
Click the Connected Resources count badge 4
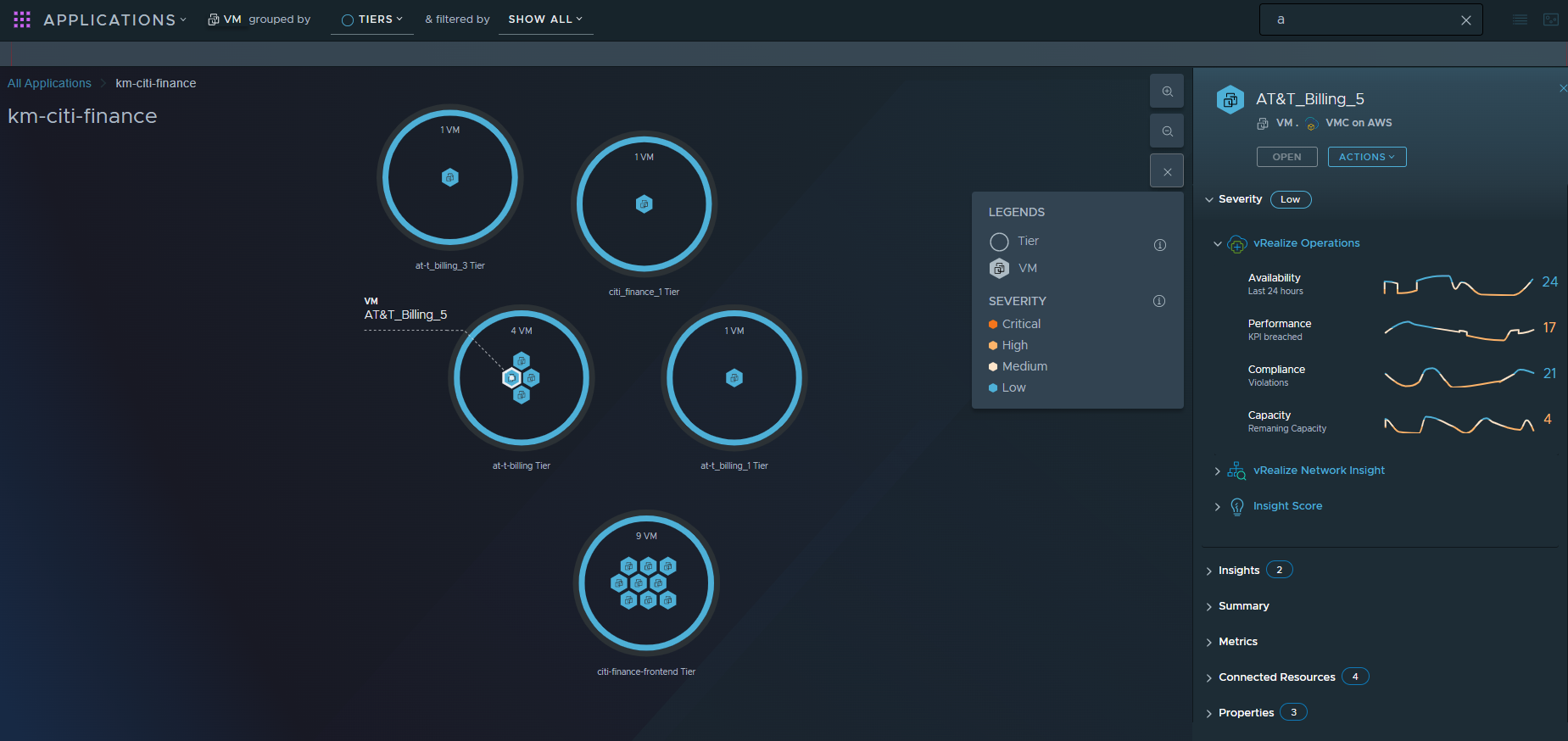1355,677
